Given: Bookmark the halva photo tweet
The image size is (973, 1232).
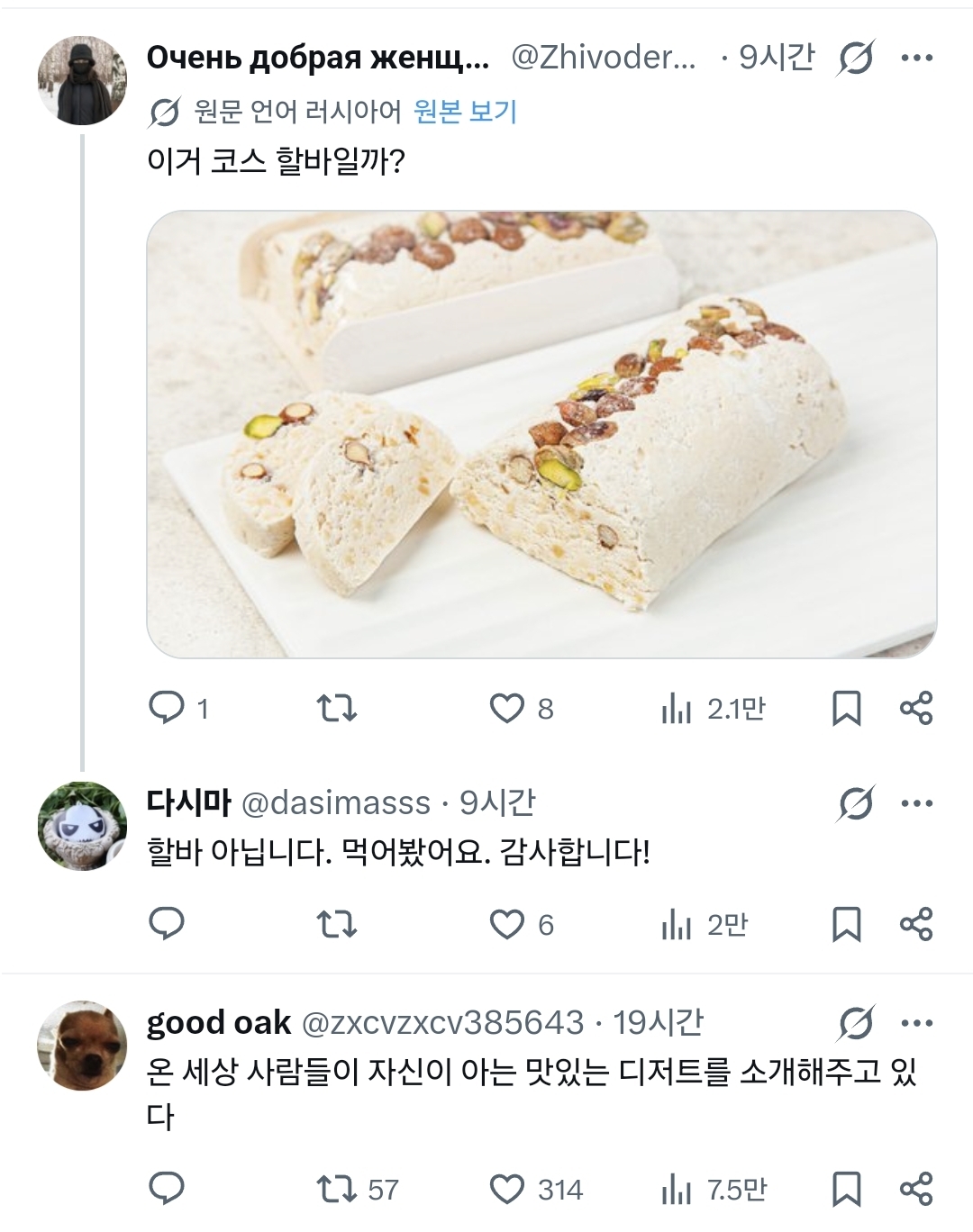Looking at the screenshot, I should click(845, 709).
